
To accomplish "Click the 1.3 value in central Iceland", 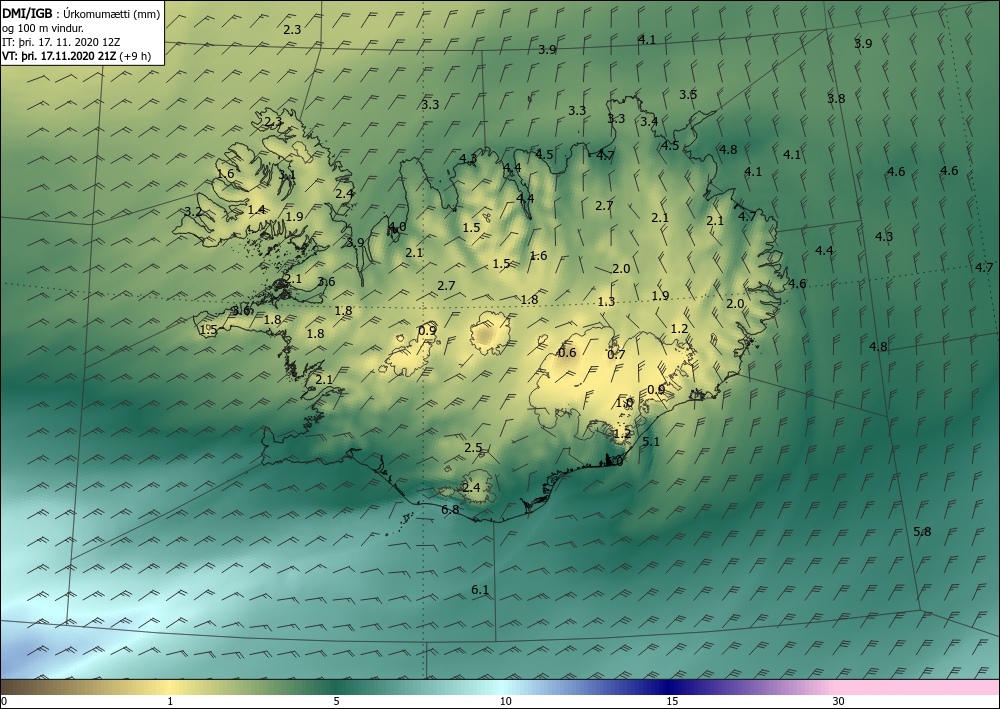I will (x=607, y=302).
